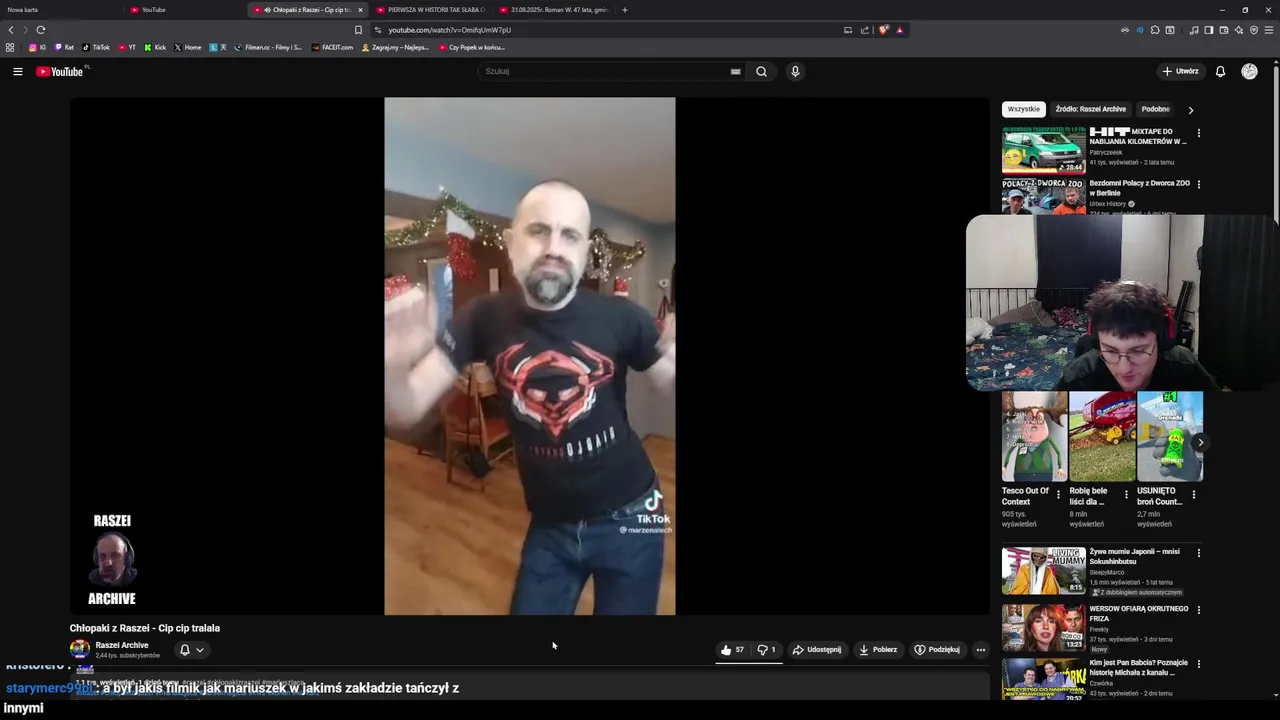Open a new browser tab with plus
The image size is (1280, 720).
625,10
